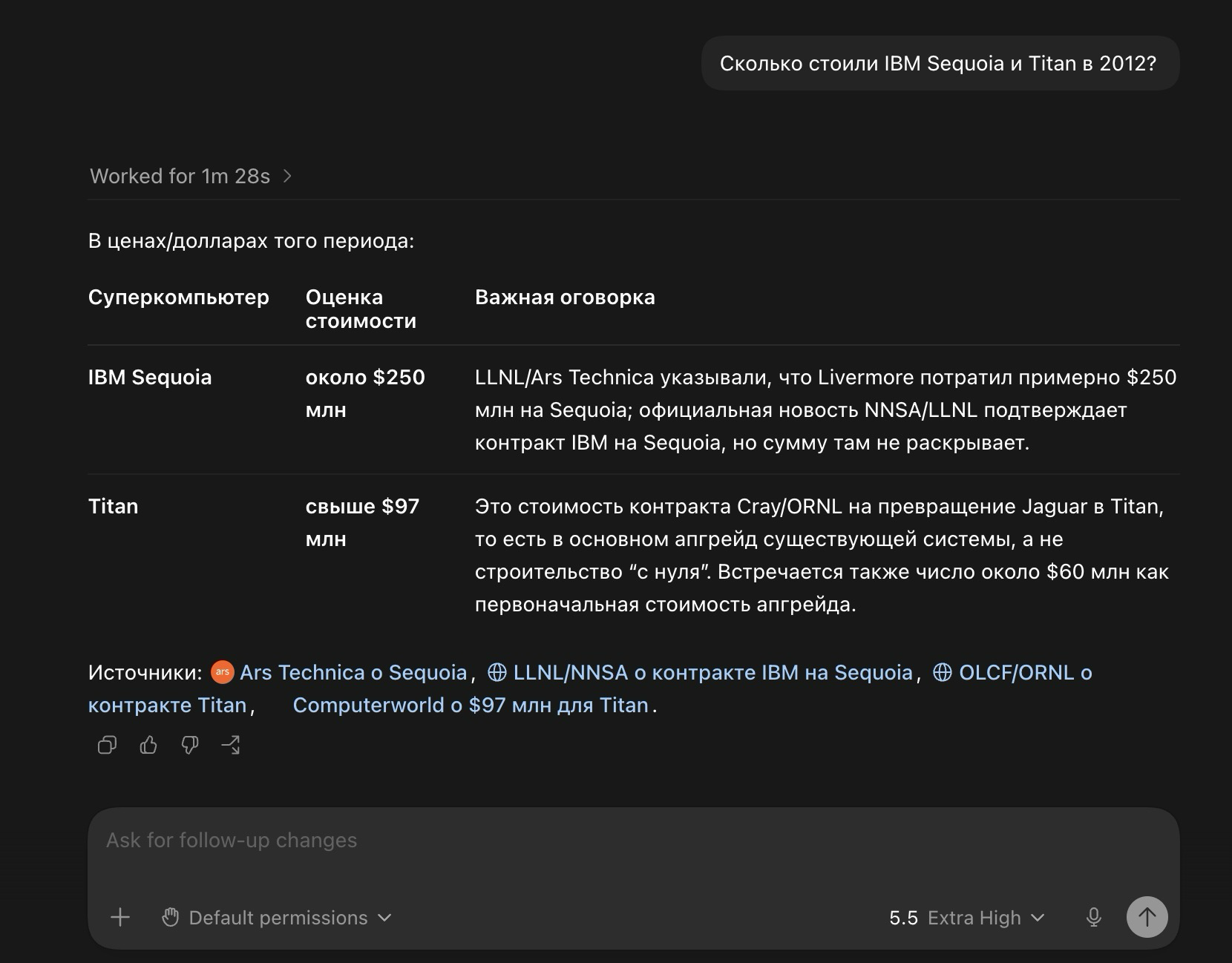The width and height of the screenshot is (1232, 963).
Task: Open the Default permissions dropdown
Action: coord(276,918)
